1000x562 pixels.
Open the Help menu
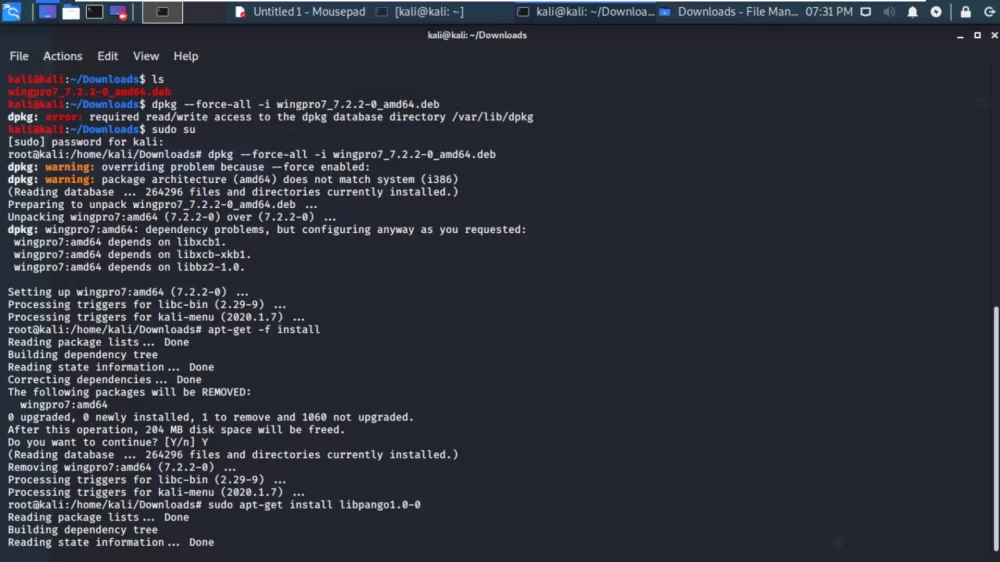point(186,56)
